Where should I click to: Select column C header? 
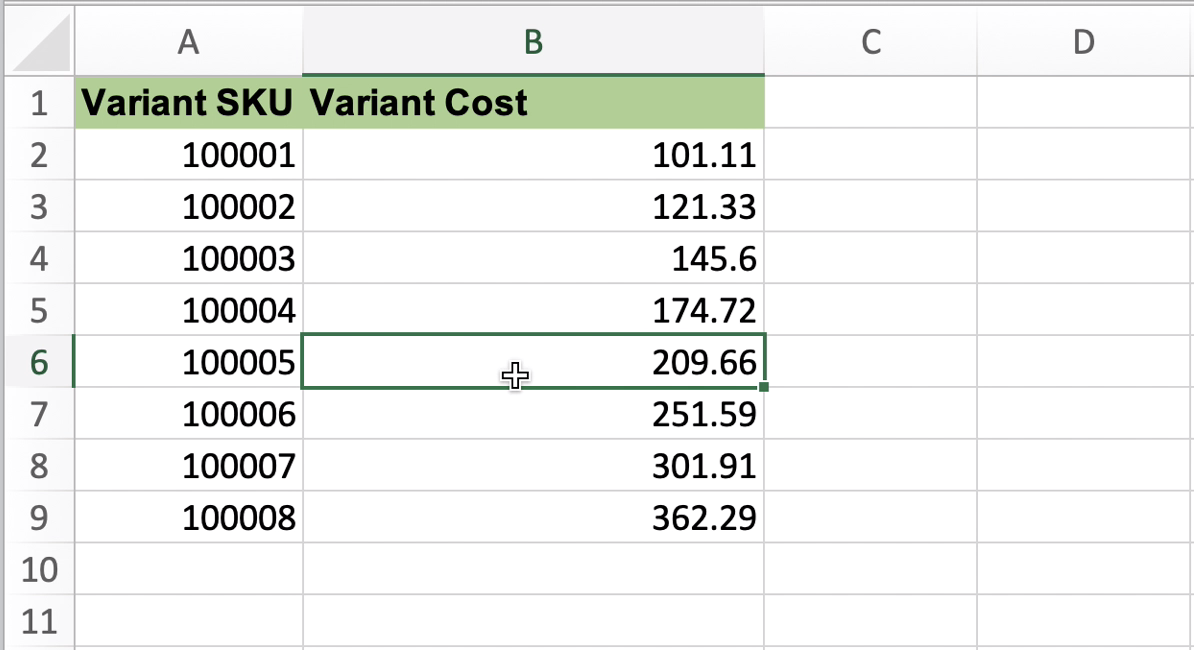tap(870, 42)
